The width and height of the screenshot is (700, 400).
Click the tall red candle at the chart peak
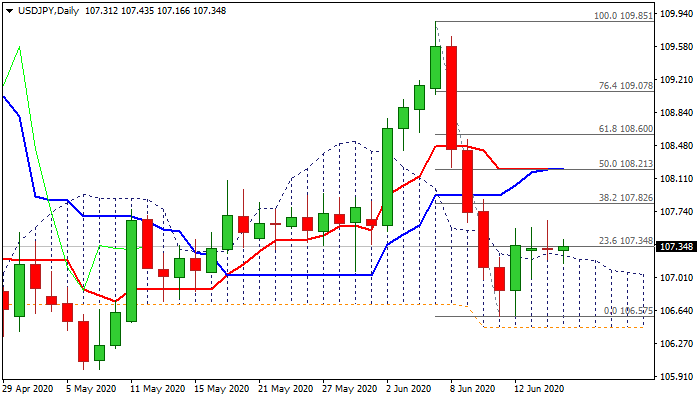click(x=451, y=98)
